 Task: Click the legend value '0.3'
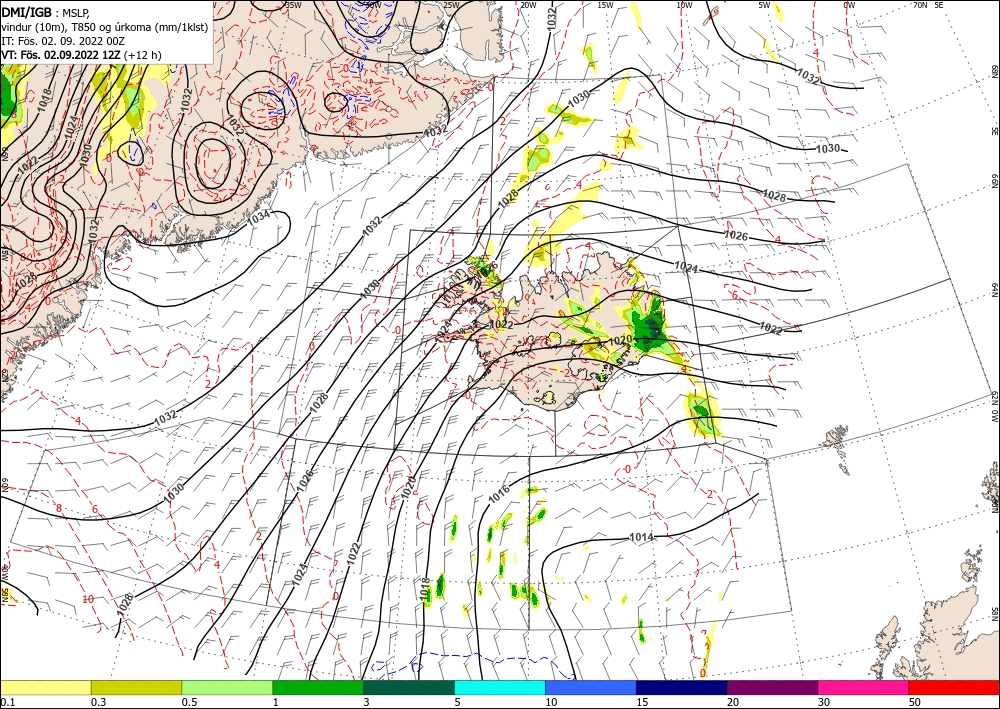click(98, 702)
